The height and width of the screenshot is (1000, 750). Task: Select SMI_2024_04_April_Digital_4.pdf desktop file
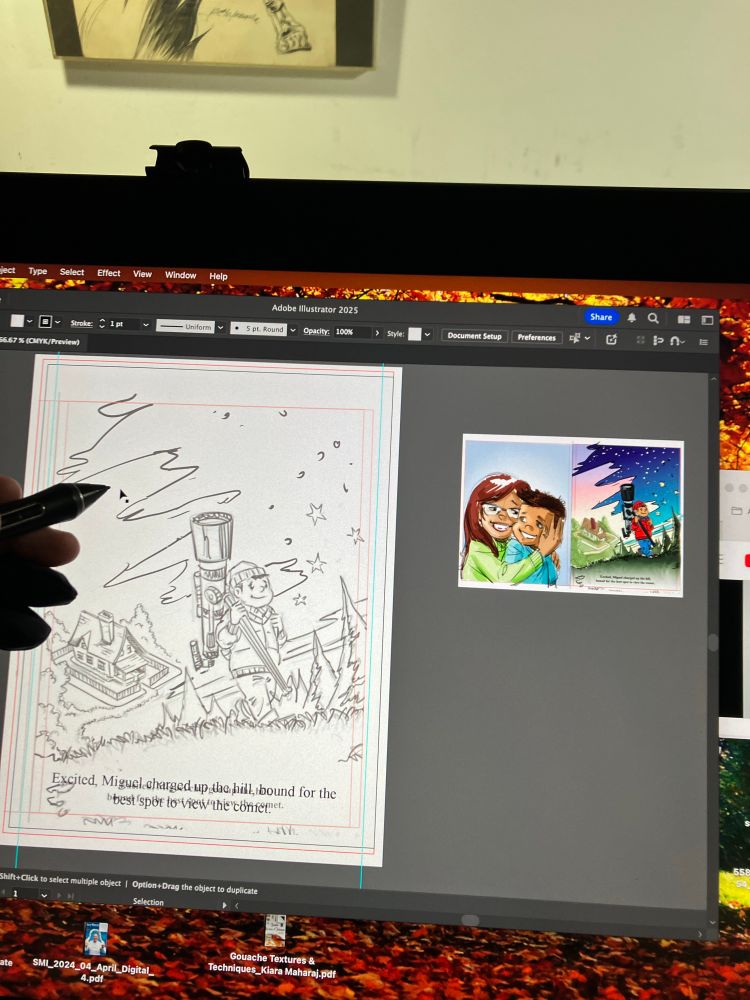pos(94,953)
